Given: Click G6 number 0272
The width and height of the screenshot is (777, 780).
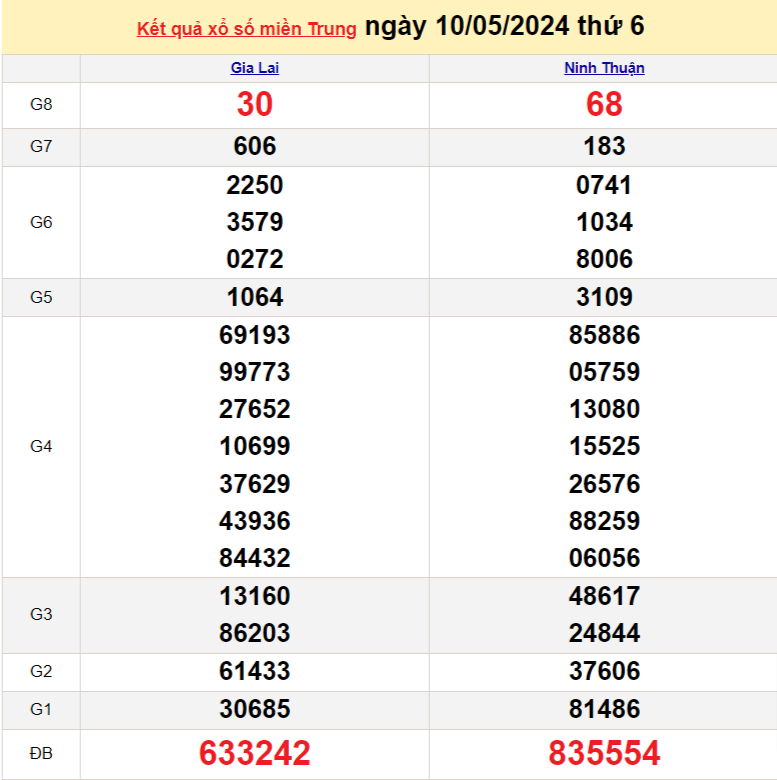Looking at the screenshot, I should (255, 259).
